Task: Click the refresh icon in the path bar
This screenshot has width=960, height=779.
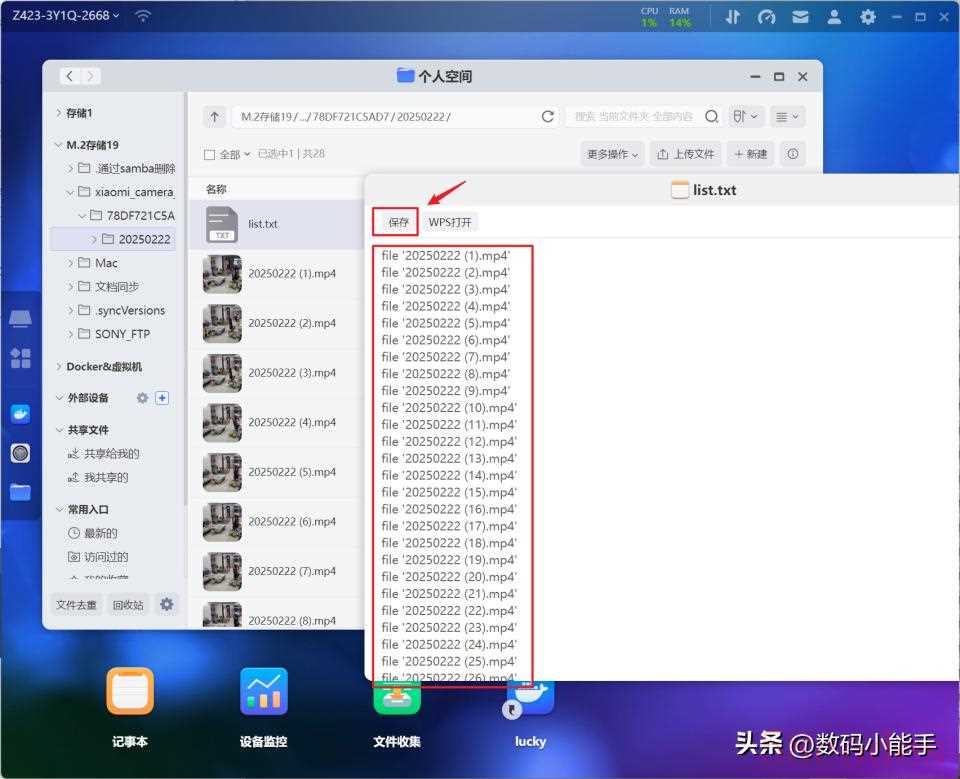Action: [547, 117]
